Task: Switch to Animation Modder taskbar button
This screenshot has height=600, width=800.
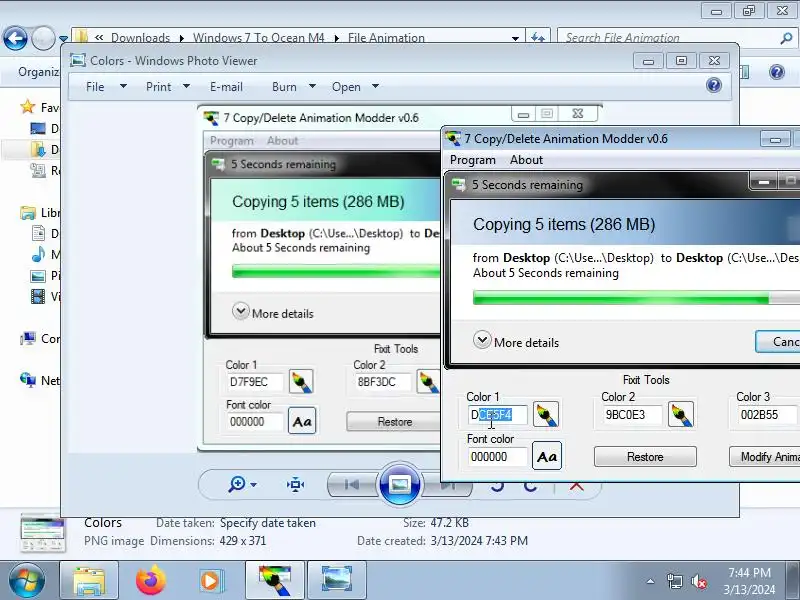Action: [x=275, y=581]
